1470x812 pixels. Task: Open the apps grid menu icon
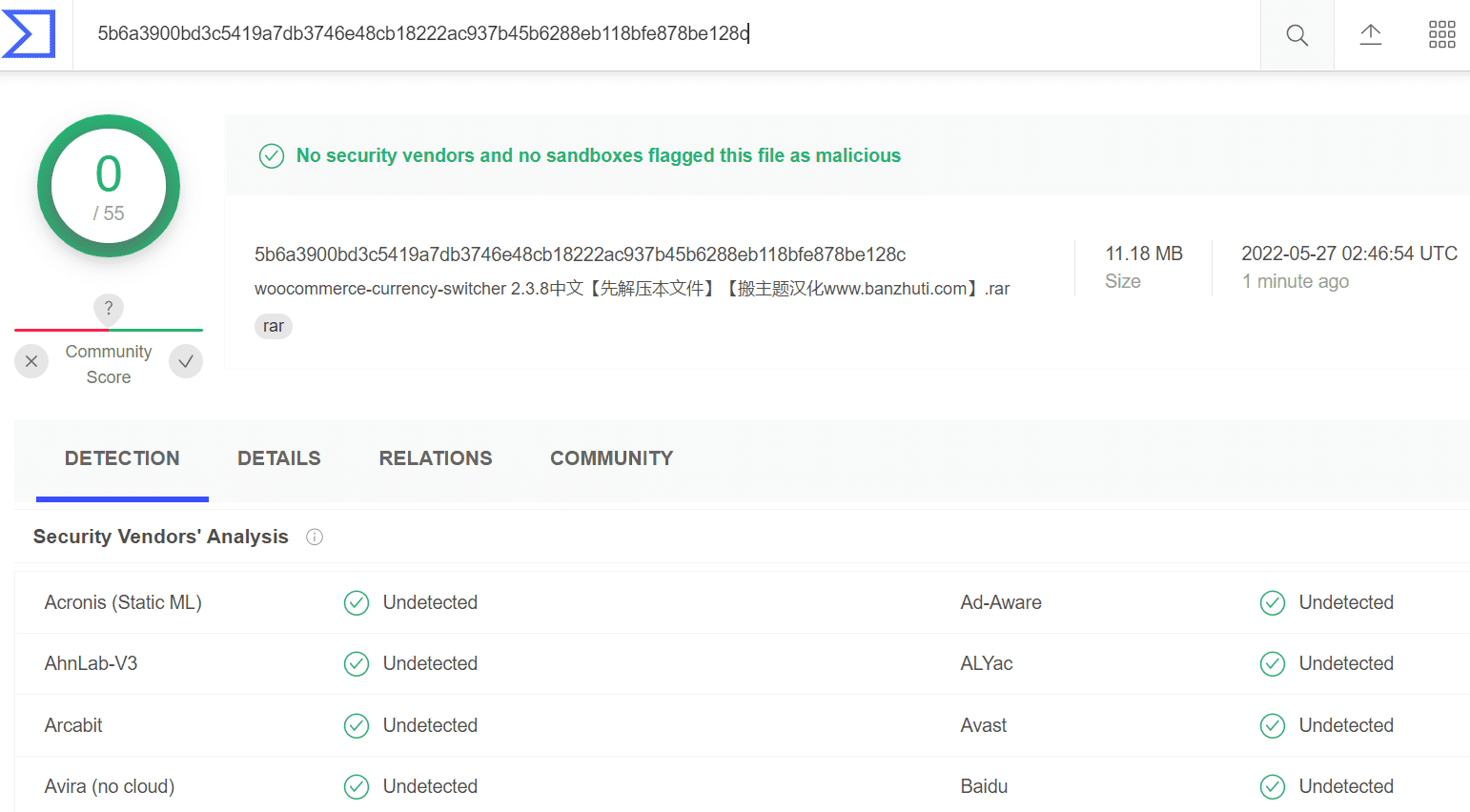(1441, 35)
